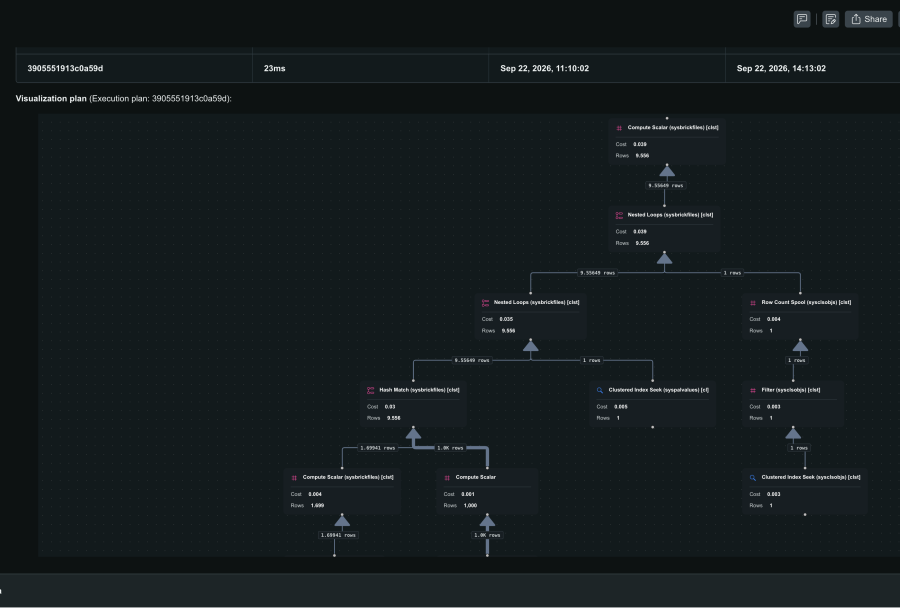
Task: Click rows value 1,000 on Compute Scalar
Action: coord(470,505)
